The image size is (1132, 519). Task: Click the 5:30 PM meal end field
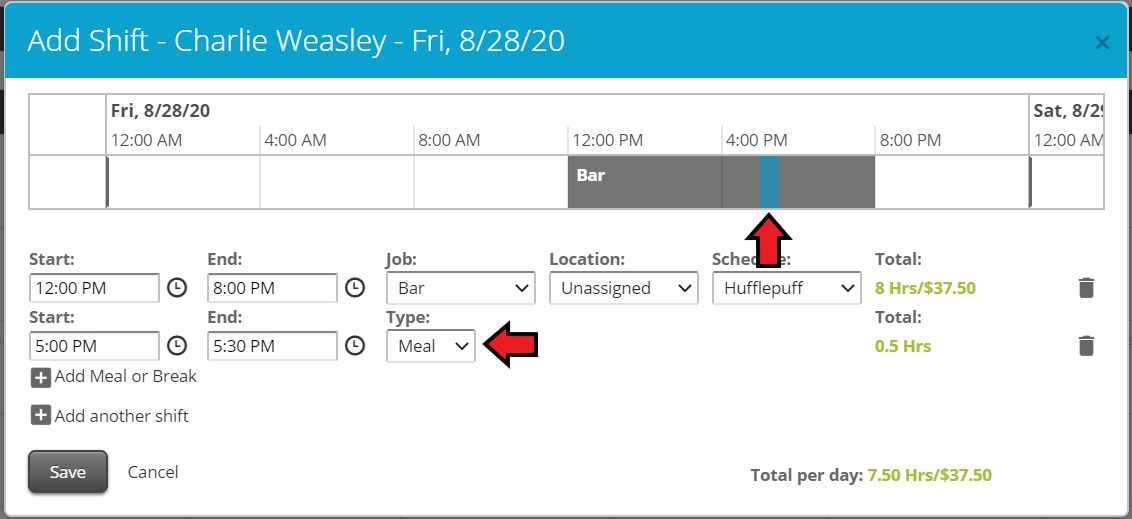coord(272,346)
